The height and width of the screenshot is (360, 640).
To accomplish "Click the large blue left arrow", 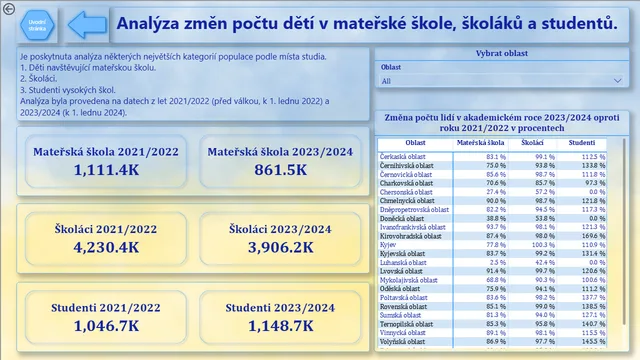I will [87, 25].
